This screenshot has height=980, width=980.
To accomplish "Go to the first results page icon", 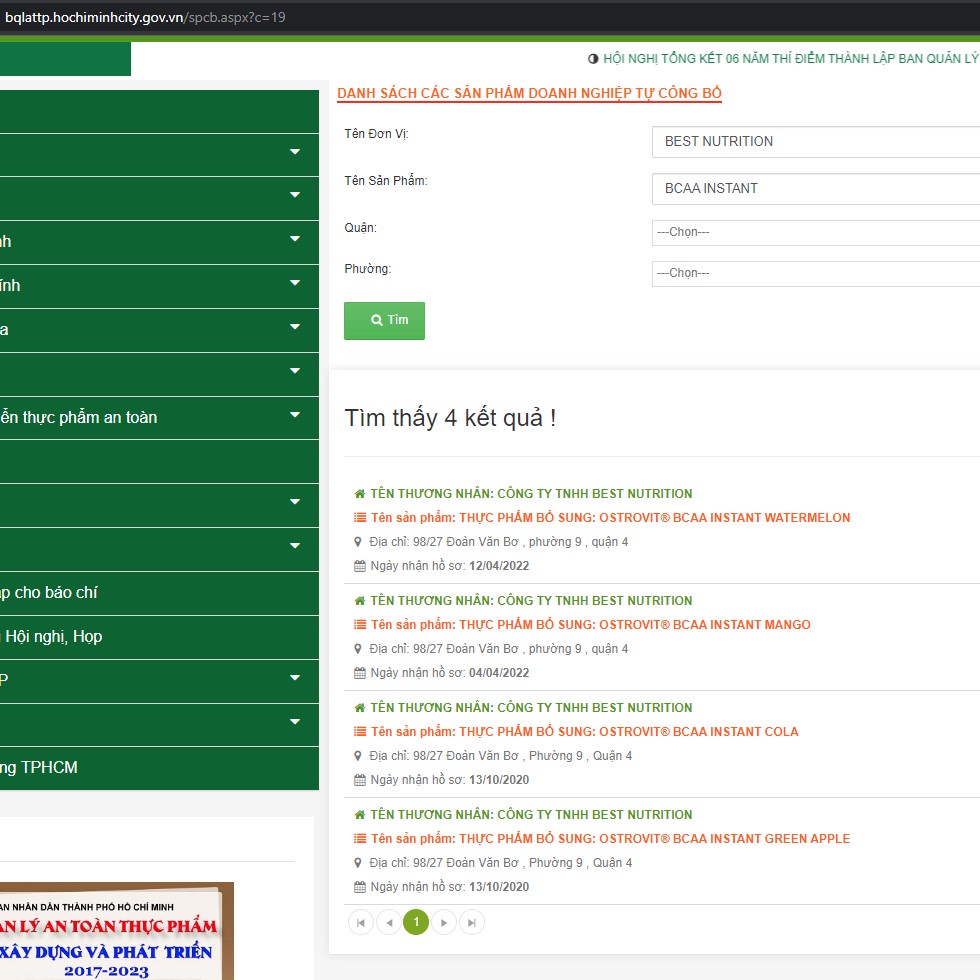I will click(361, 922).
